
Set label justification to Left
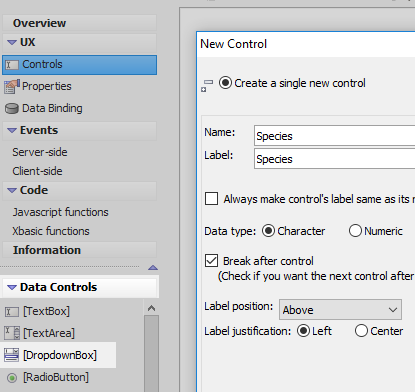coord(303,331)
